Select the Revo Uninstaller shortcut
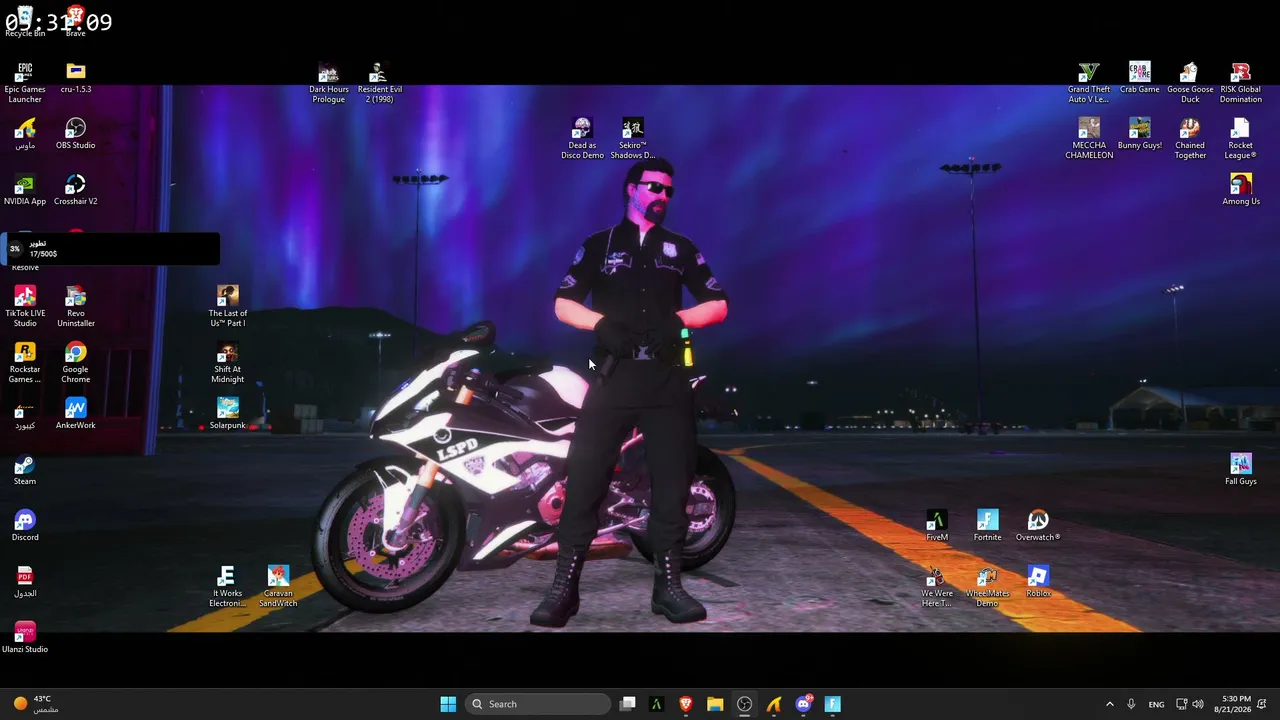Screen dimensions: 1280x720 pyautogui.click(x=76, y=306)
